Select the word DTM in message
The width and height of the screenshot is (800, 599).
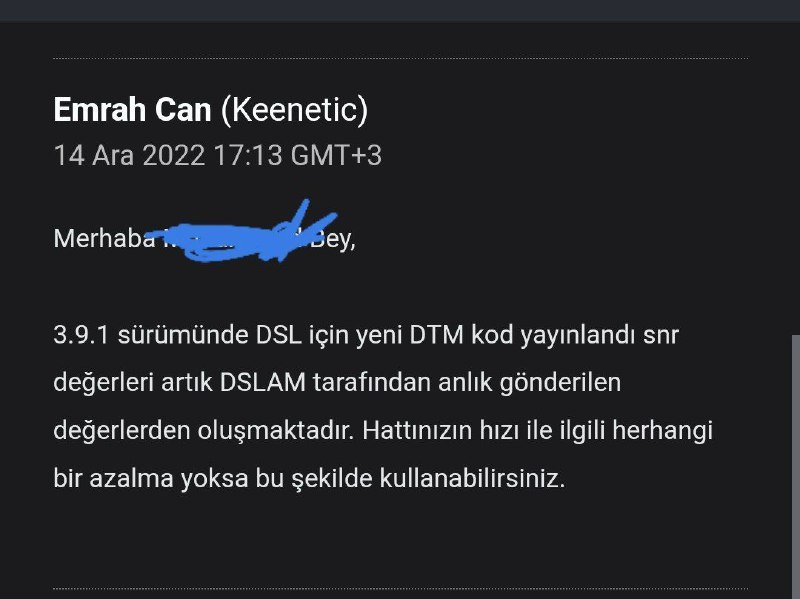pos(436,335)
